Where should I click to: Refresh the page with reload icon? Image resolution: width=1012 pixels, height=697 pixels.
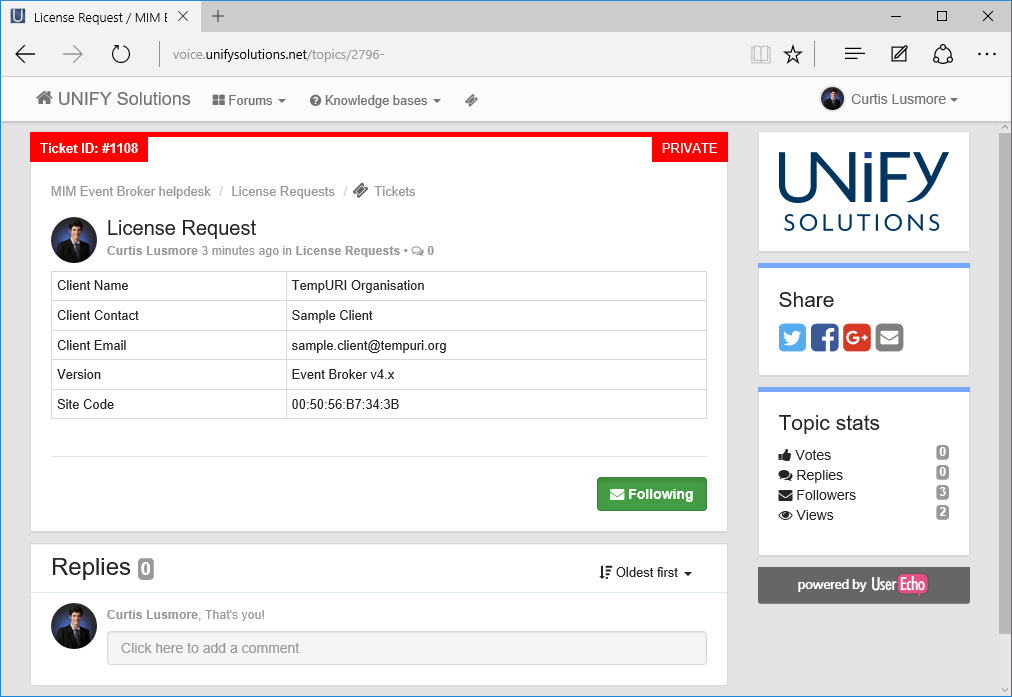pos(121,54)
